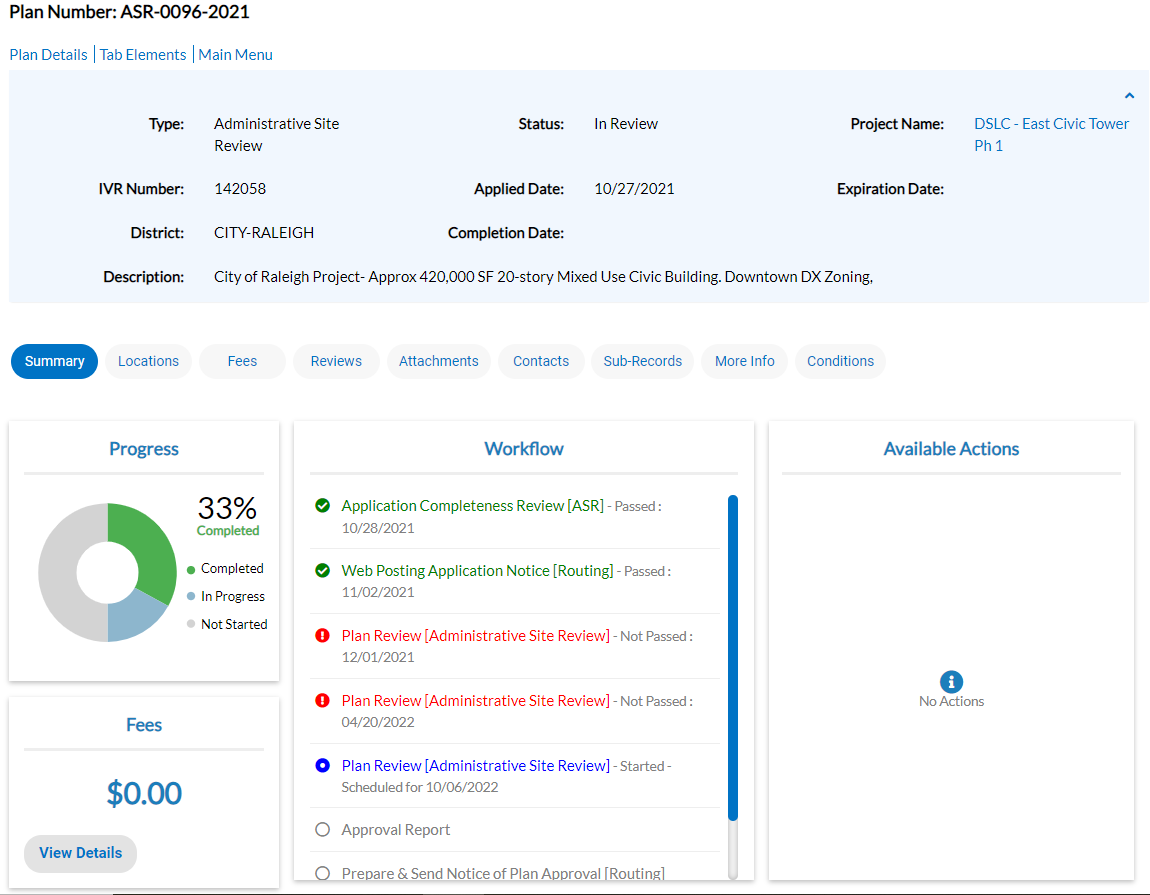Click the In Progress legend dot
1150x895 pixels.
point(191,597)
